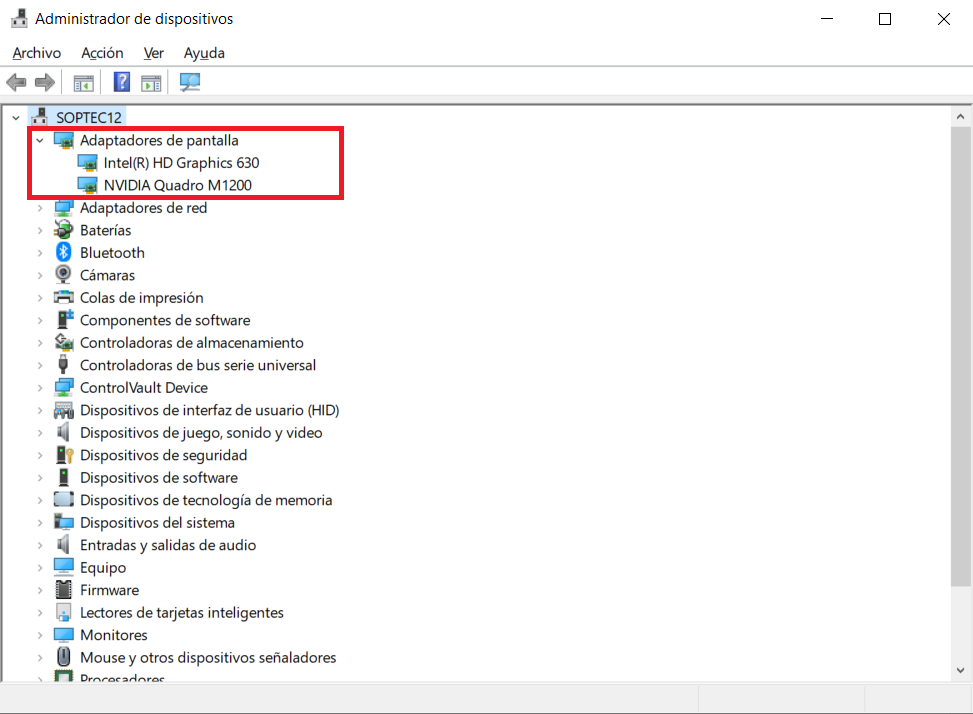Viewport: 973px width, 714px height.
Task: Minimize the Administrador de dispositivos window
Action: [827, 19]
